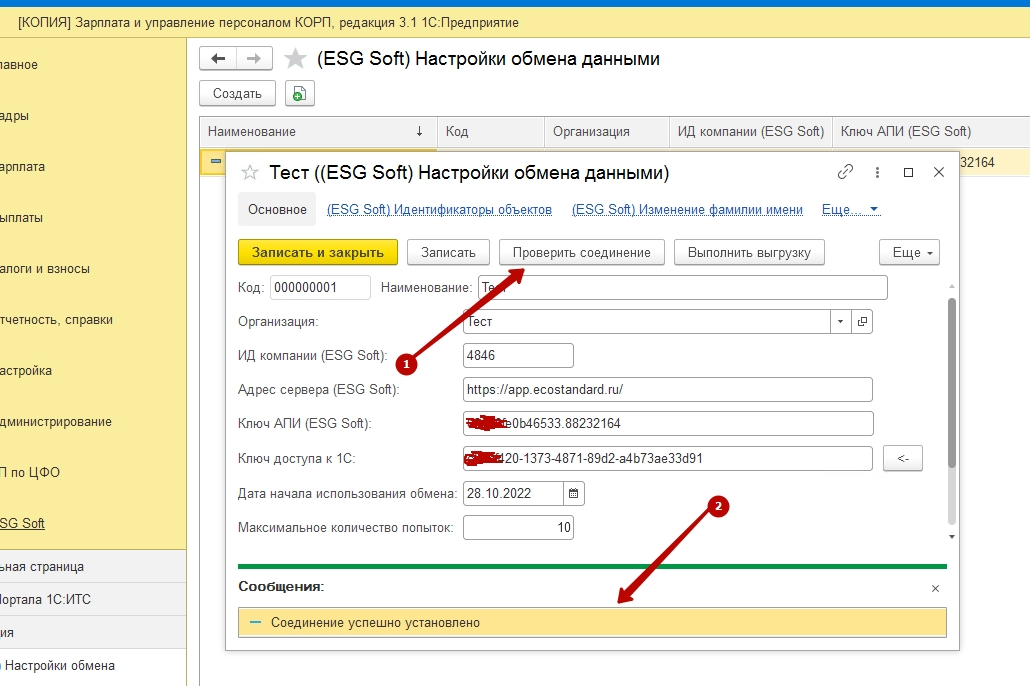The width and height of the screenshot is (1030, 686).
Task: Click Выполнить выгрузку button
Action: click(749, 252)
